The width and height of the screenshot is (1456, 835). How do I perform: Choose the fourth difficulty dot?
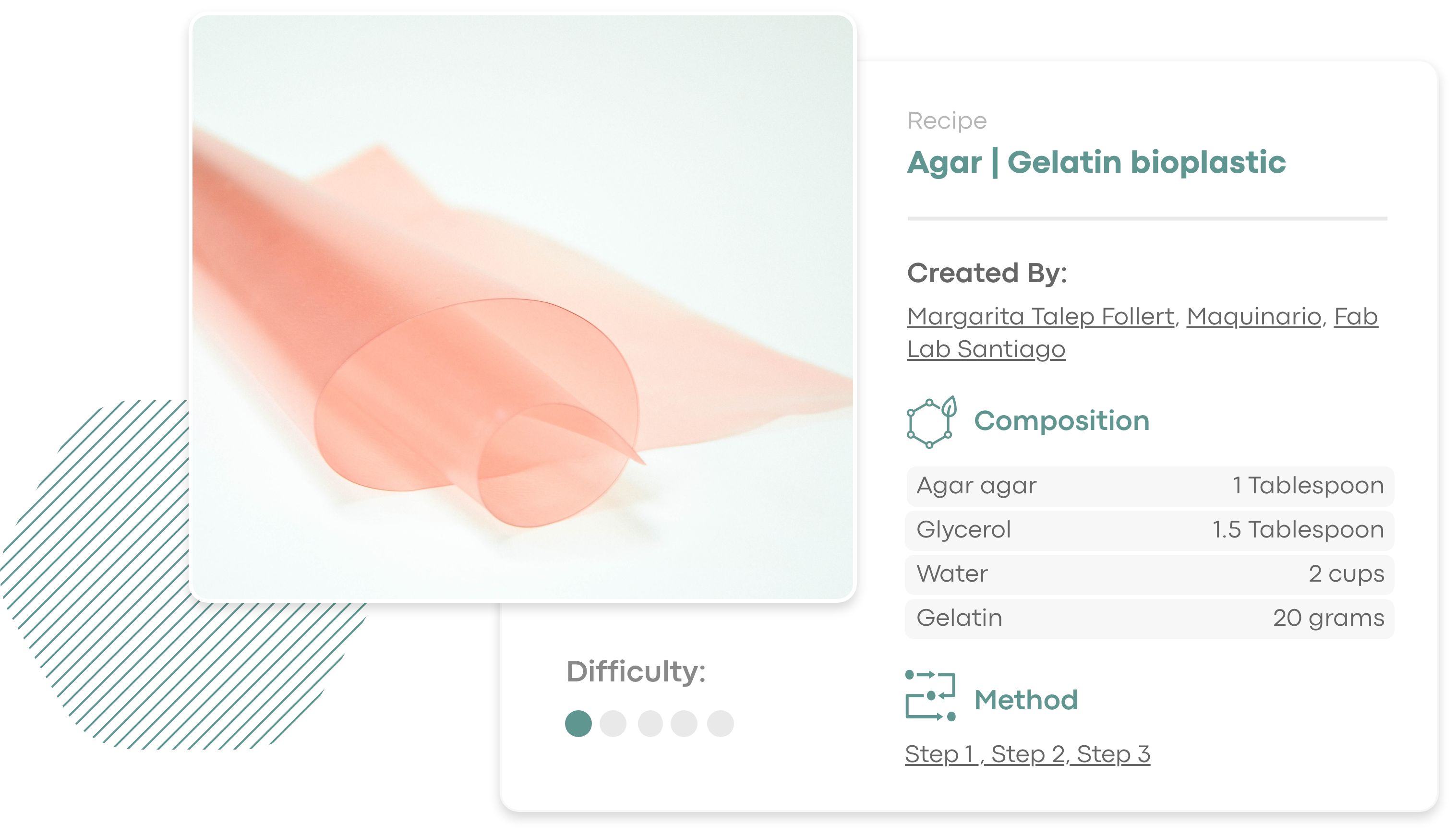pos(684,723)
